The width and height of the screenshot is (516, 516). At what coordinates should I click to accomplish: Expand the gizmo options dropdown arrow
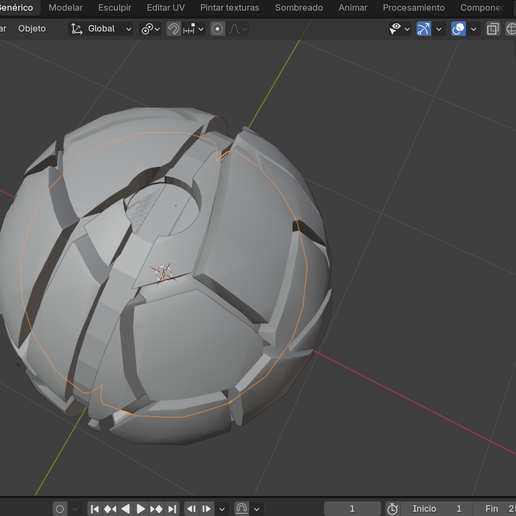(x=439, y=29)
